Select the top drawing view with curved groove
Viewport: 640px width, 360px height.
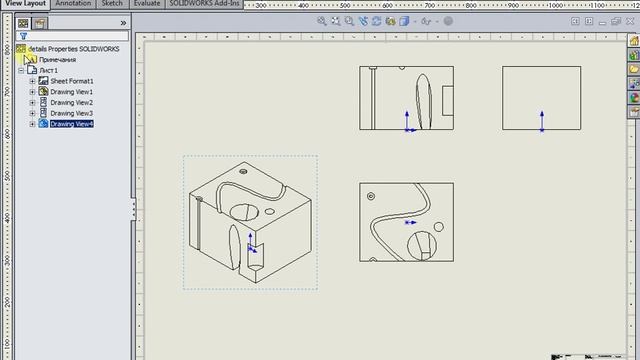click(407, 222)
